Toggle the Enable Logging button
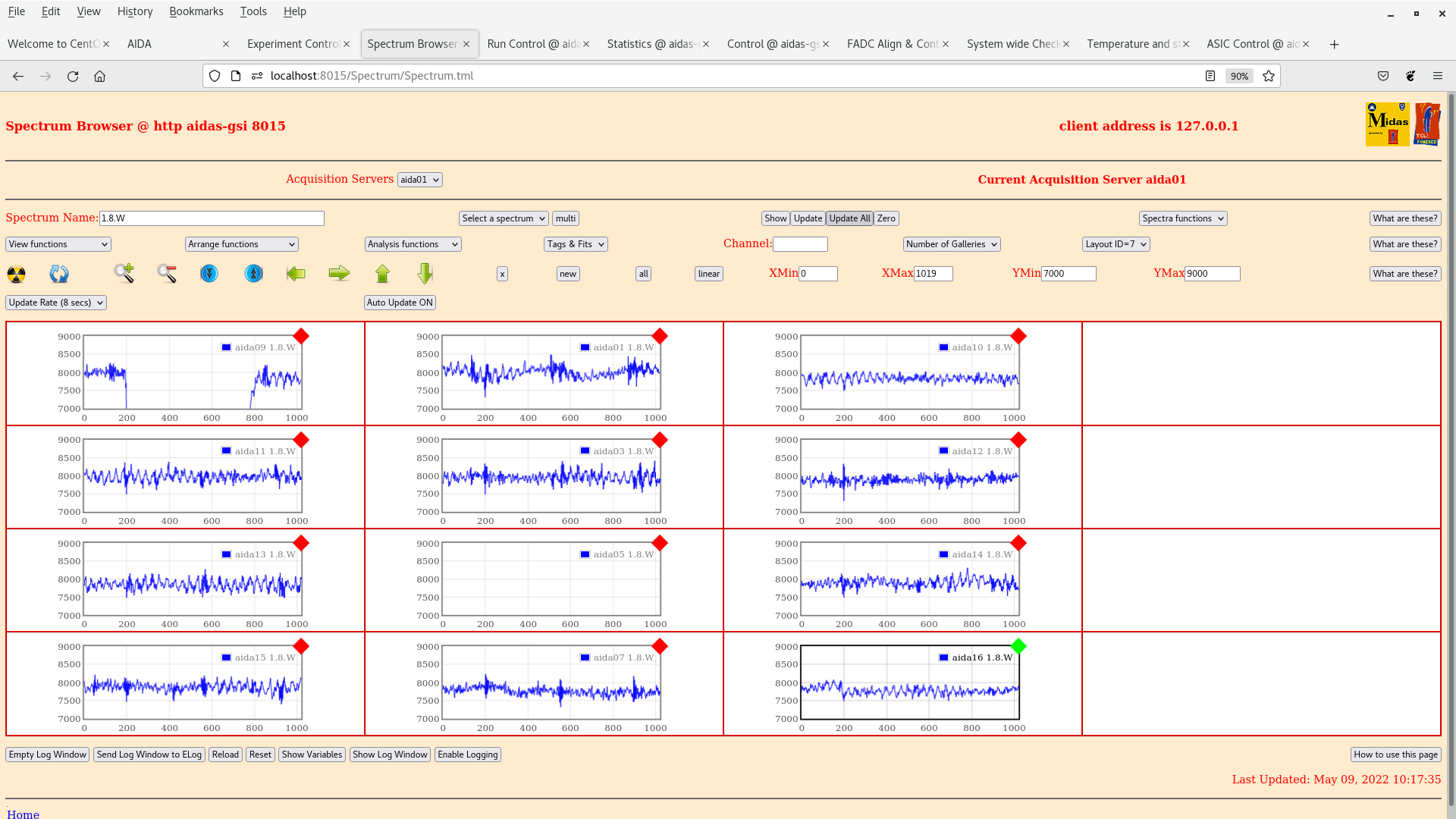 pyautogui.click(x=467, y=755)
